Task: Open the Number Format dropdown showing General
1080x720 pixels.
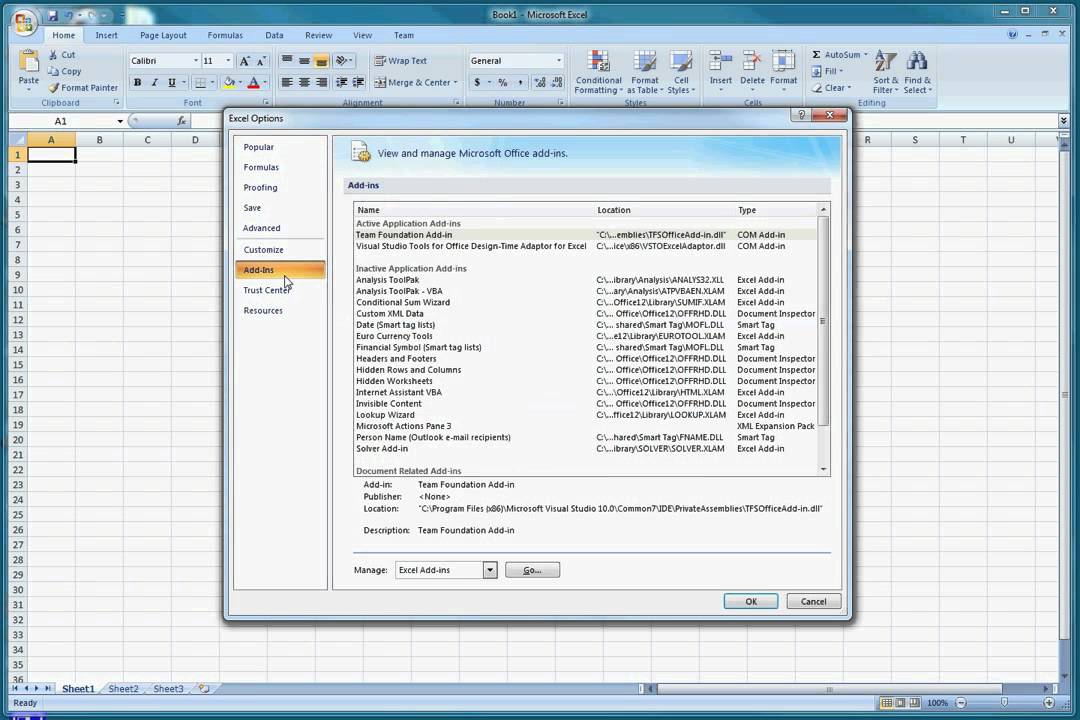Action: [559, 61]
